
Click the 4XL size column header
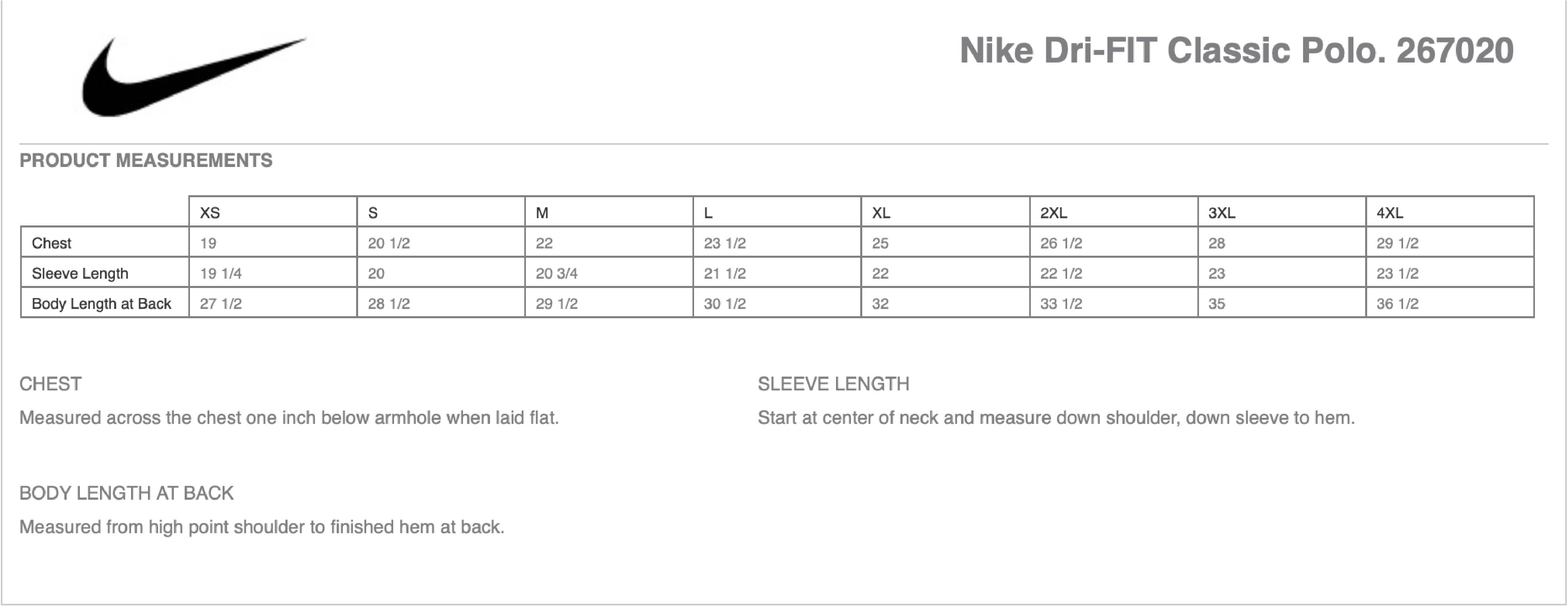click(x=1390, y=213)
